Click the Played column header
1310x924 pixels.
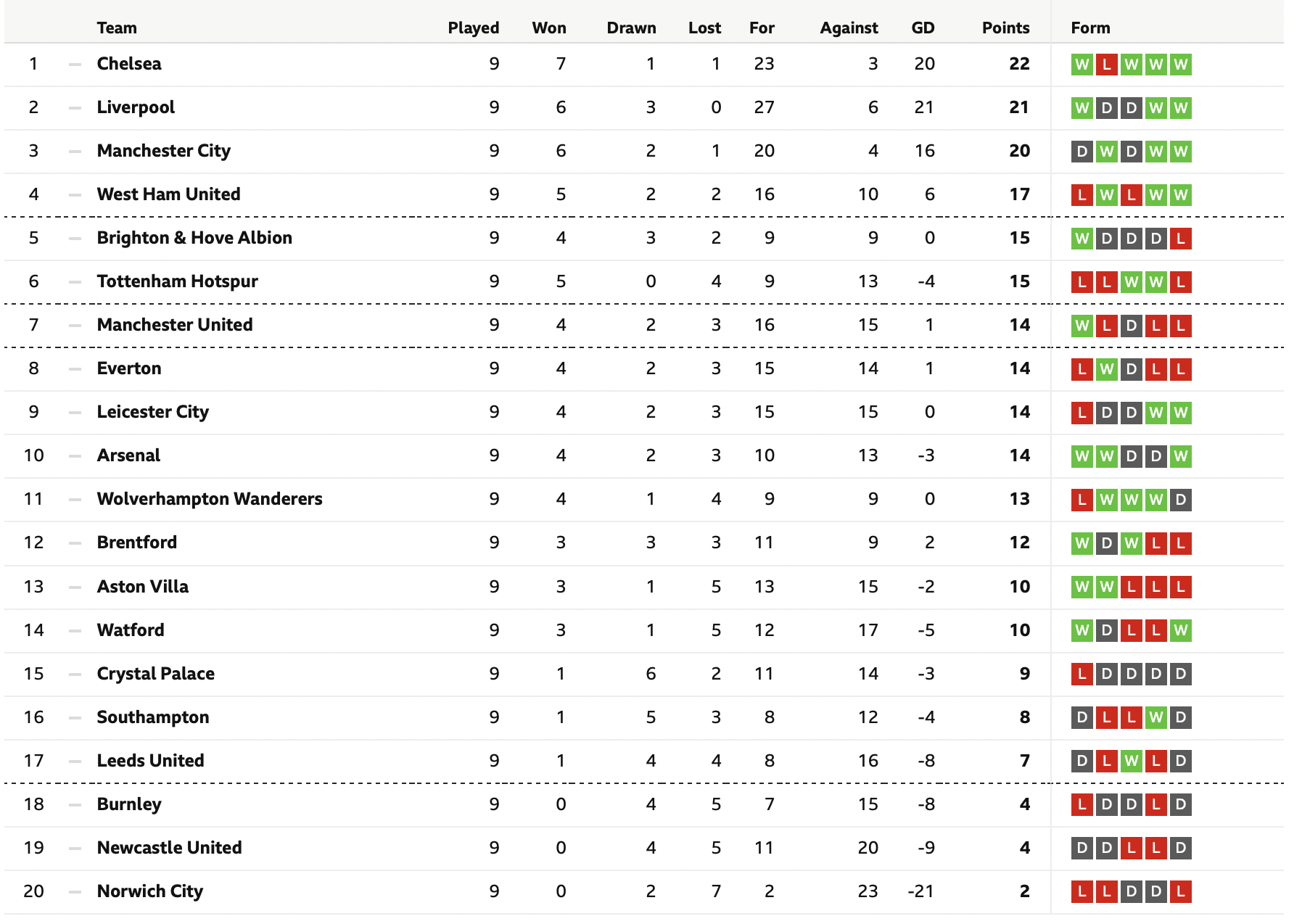(474, 28)
